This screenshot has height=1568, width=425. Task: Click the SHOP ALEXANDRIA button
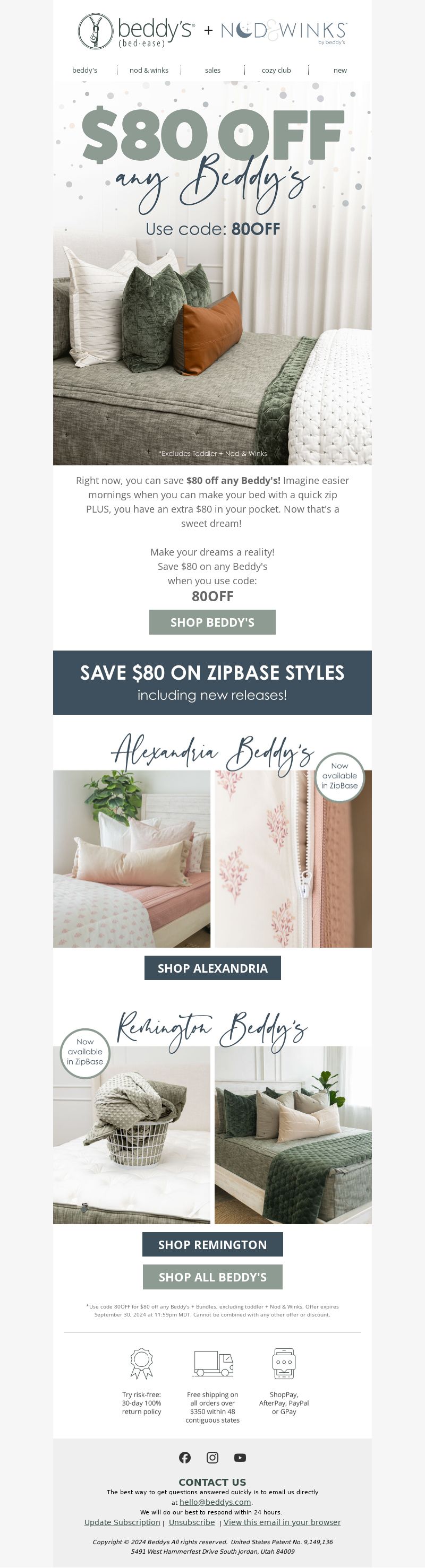212,968
